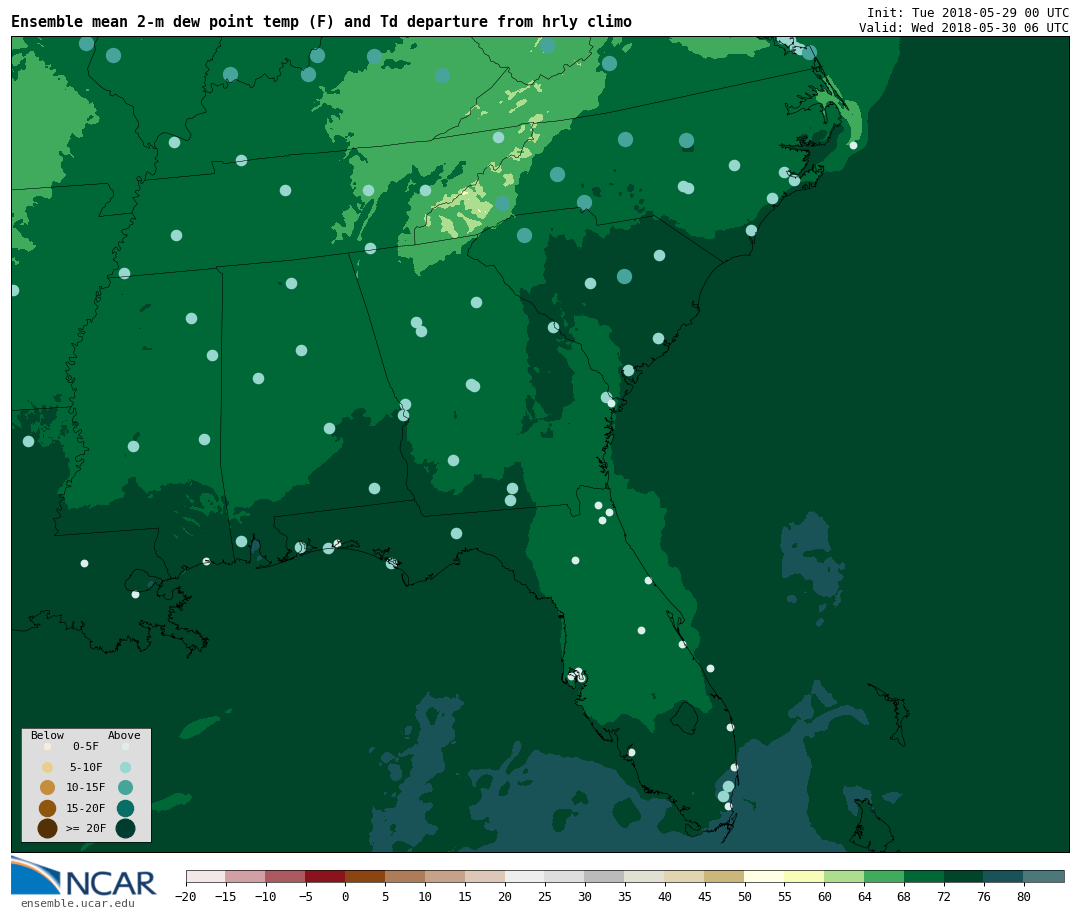Click the '>= 20F' legend label

pos(85,828)
